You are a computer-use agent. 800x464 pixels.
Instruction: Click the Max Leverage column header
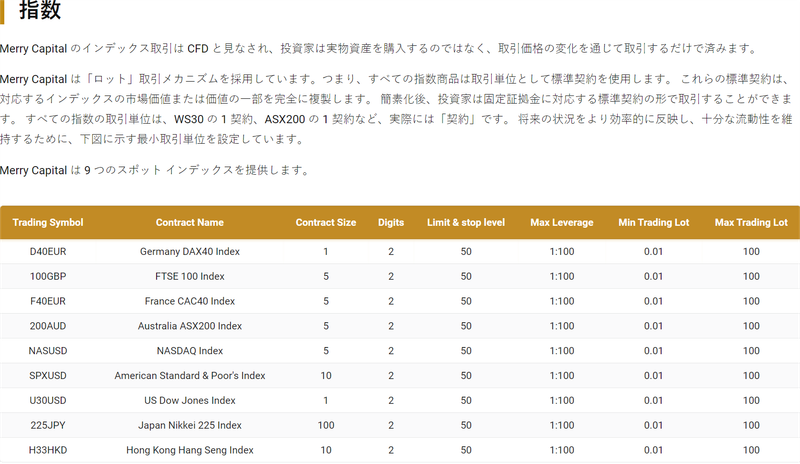tap(562, 223)
